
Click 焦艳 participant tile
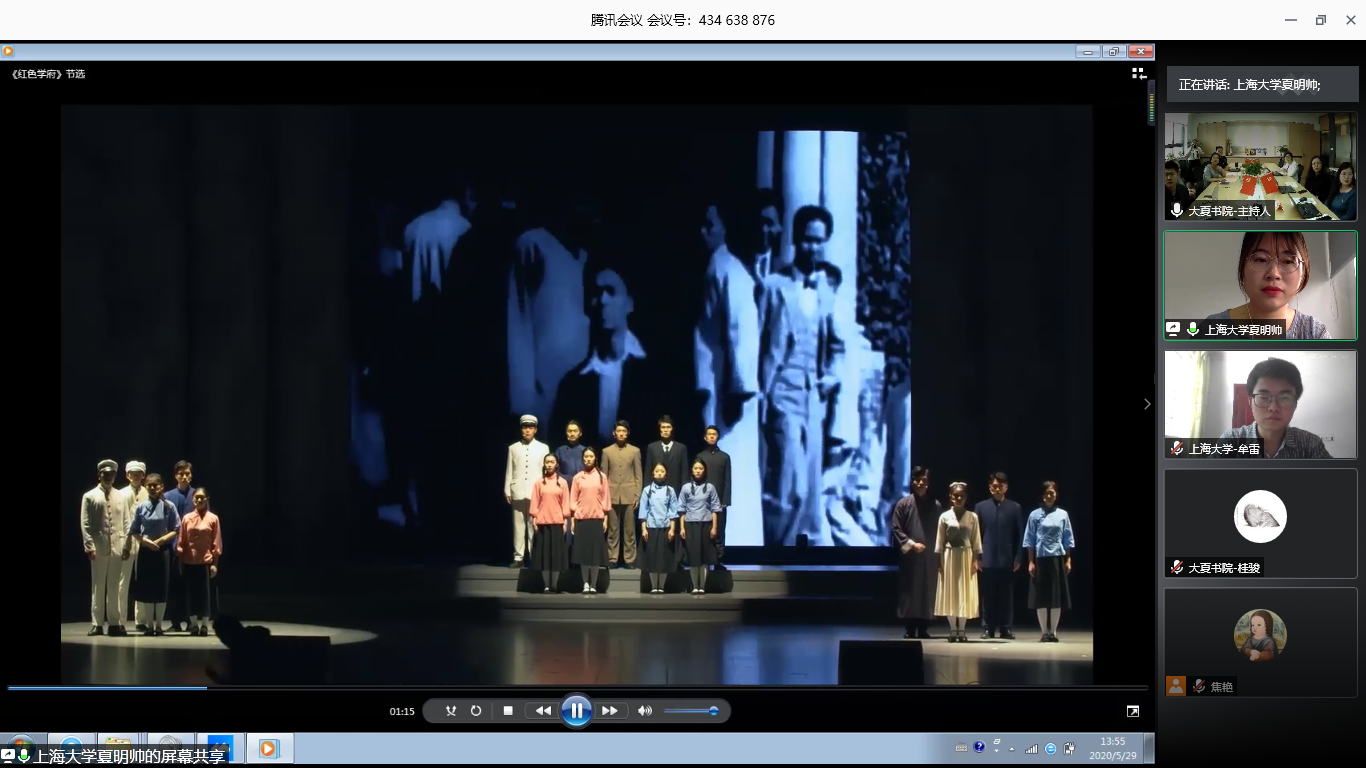1260,641
